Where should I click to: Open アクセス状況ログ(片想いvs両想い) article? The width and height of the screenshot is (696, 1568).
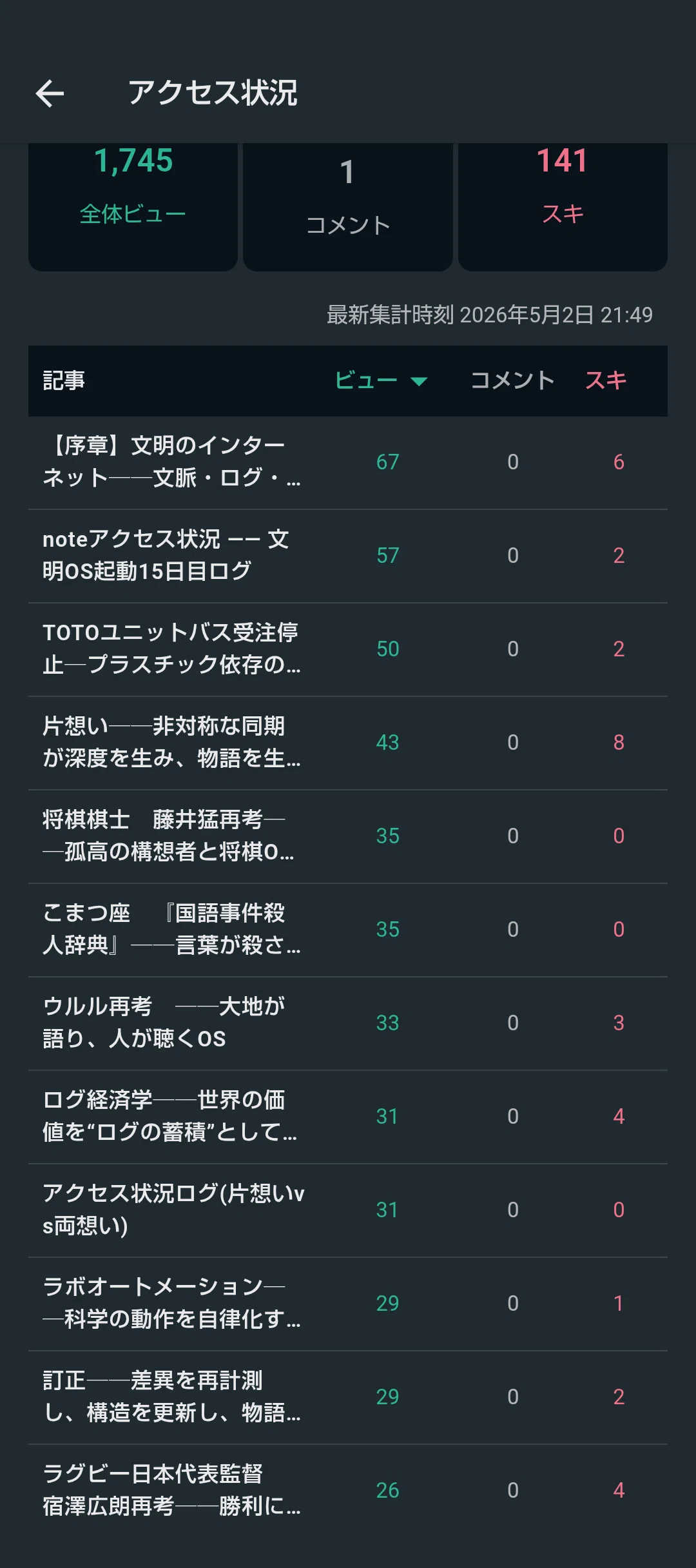click(x=348, y=1210)
